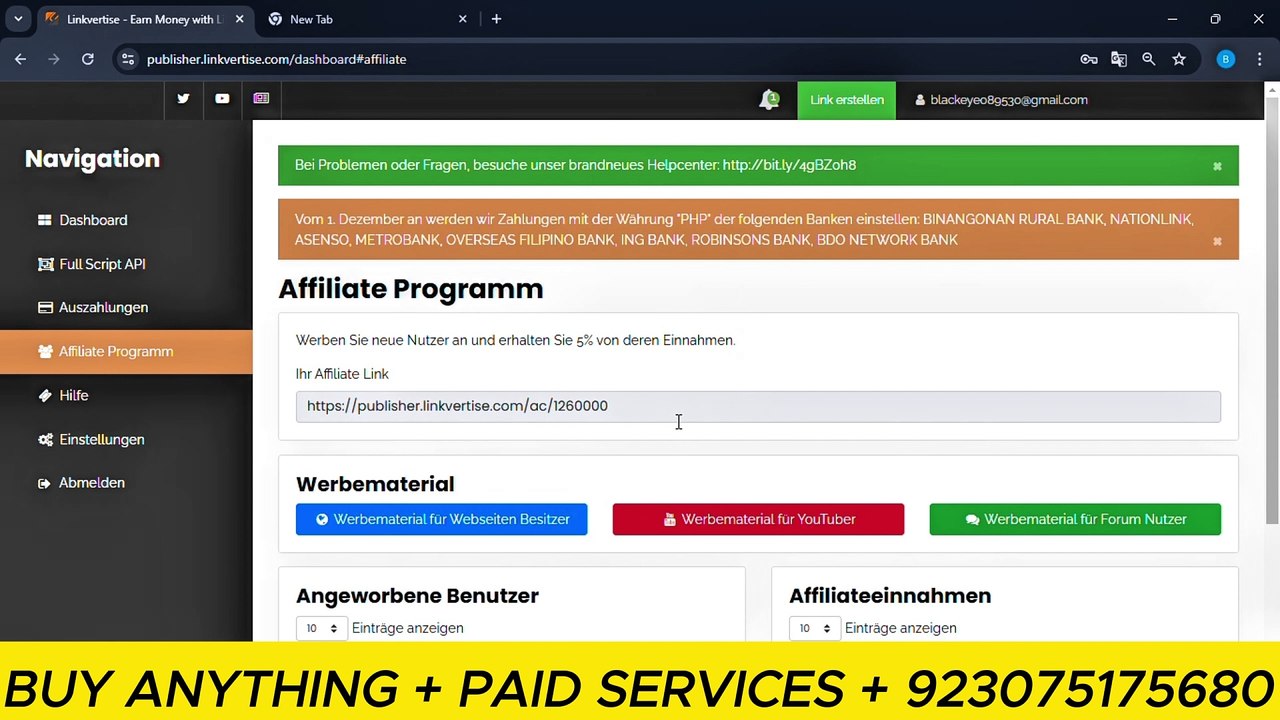The image size is (1280, 720).
Task: Open the blackeyeo89530@gmail.com account menu
Action: coord(1001,100)
